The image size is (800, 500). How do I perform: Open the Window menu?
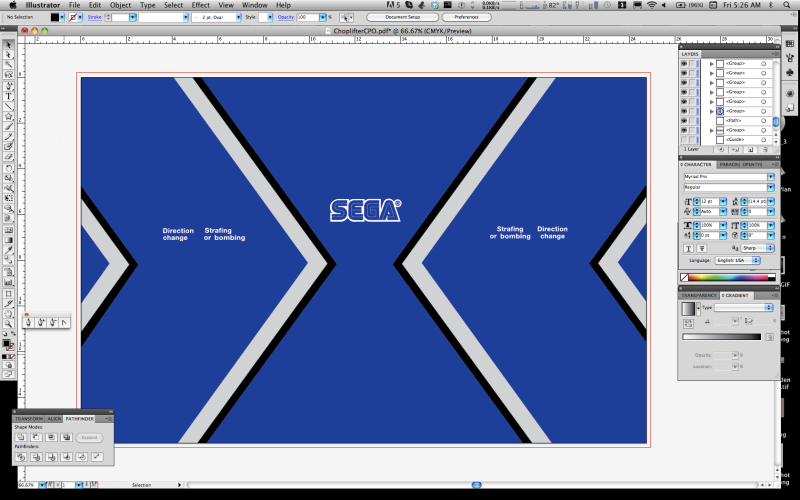(255, 5)
